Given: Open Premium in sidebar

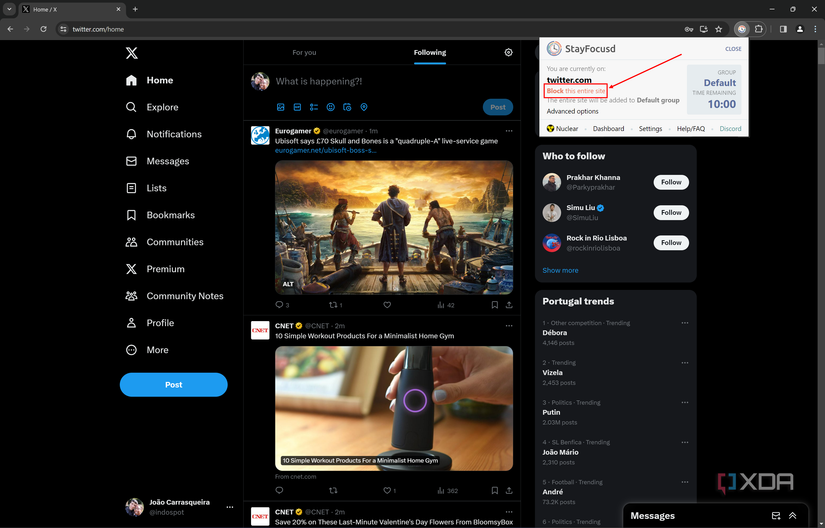Looking at the screenshot, I should [x=155, y=269].
